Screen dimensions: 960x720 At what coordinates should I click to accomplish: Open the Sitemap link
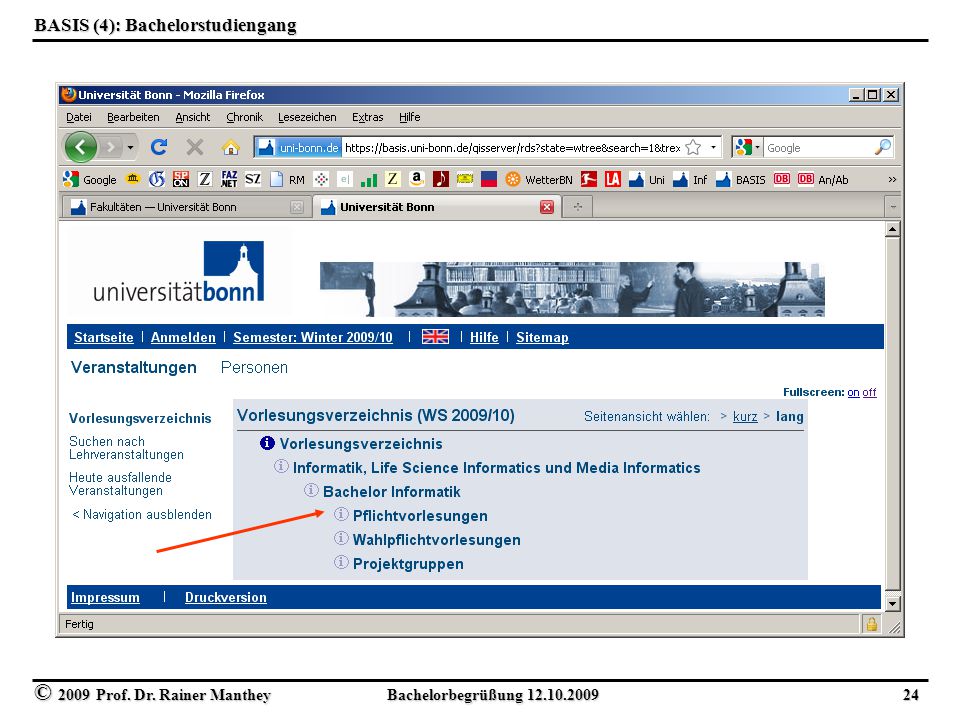click(x=542, y=337)
